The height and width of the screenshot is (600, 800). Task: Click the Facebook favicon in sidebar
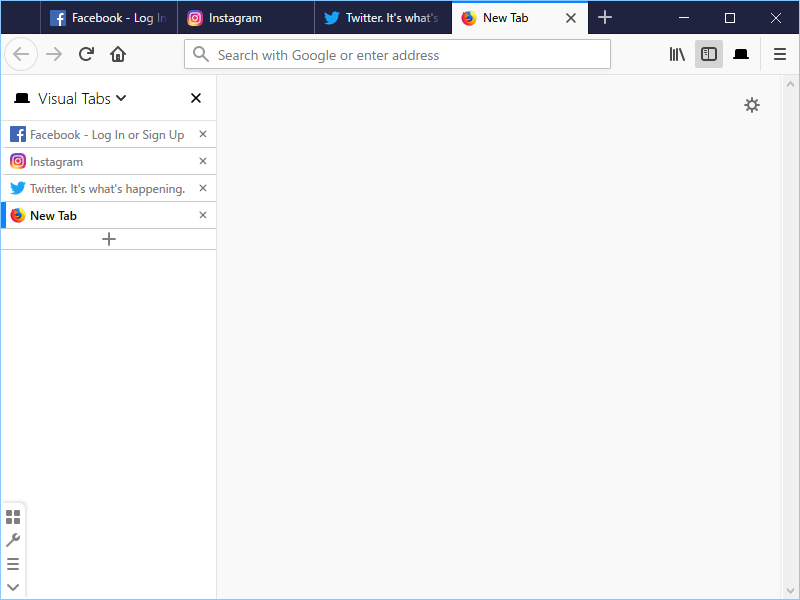point(18,134)
